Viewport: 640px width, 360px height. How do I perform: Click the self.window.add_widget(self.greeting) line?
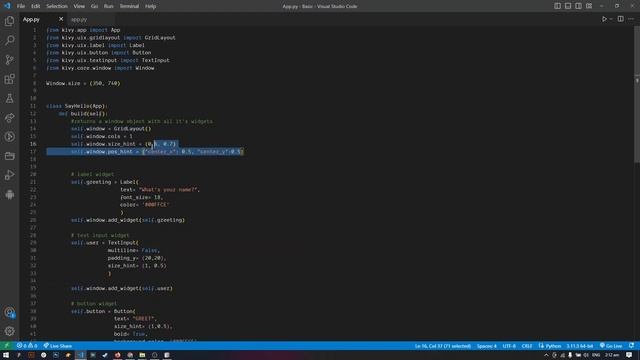128,220
